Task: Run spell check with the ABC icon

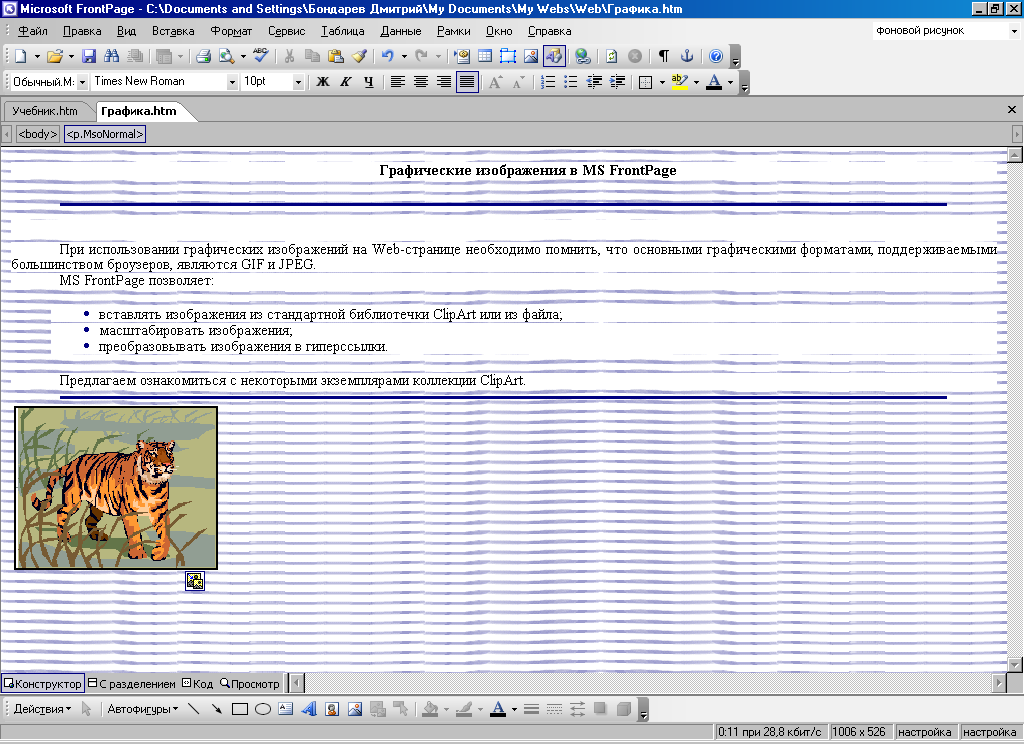Action: point(261,56)
